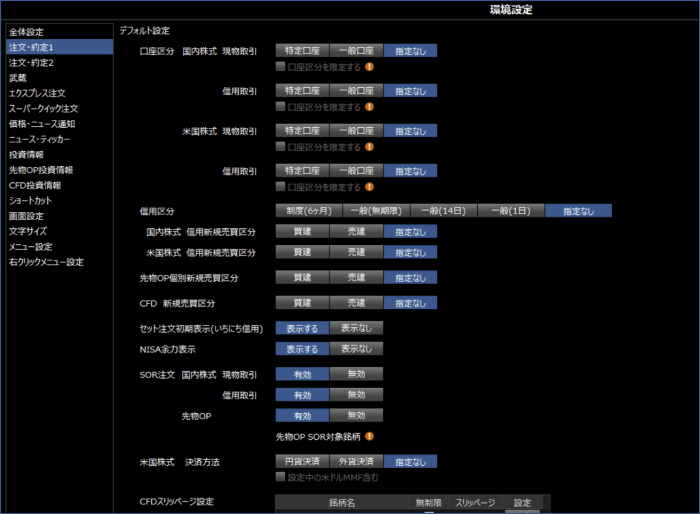The height and width of the screenshot is (514, 700).
Task: Pick 買建 for 先物OP個別新規売買区分
Action: [302, 277]
